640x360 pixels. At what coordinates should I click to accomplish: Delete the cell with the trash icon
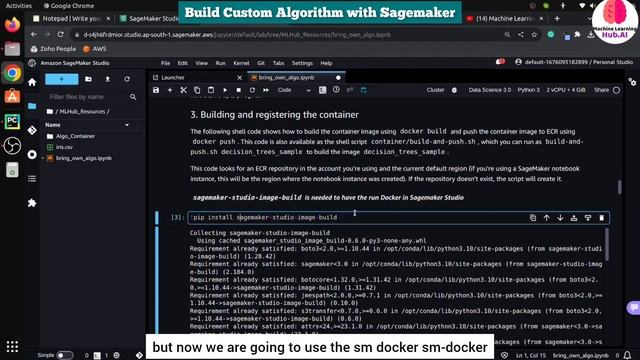coord(602,218)
